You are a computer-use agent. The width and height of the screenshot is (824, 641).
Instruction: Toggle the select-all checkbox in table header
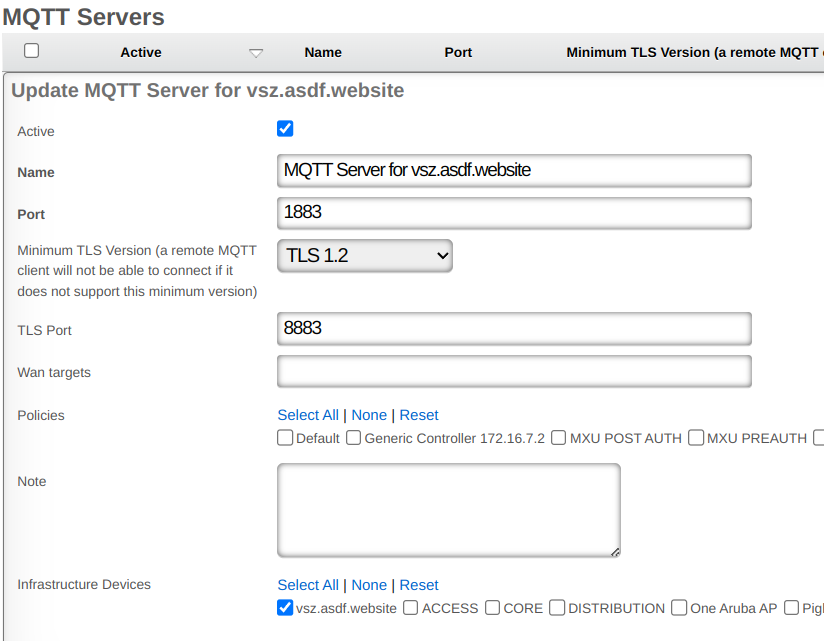32,51
